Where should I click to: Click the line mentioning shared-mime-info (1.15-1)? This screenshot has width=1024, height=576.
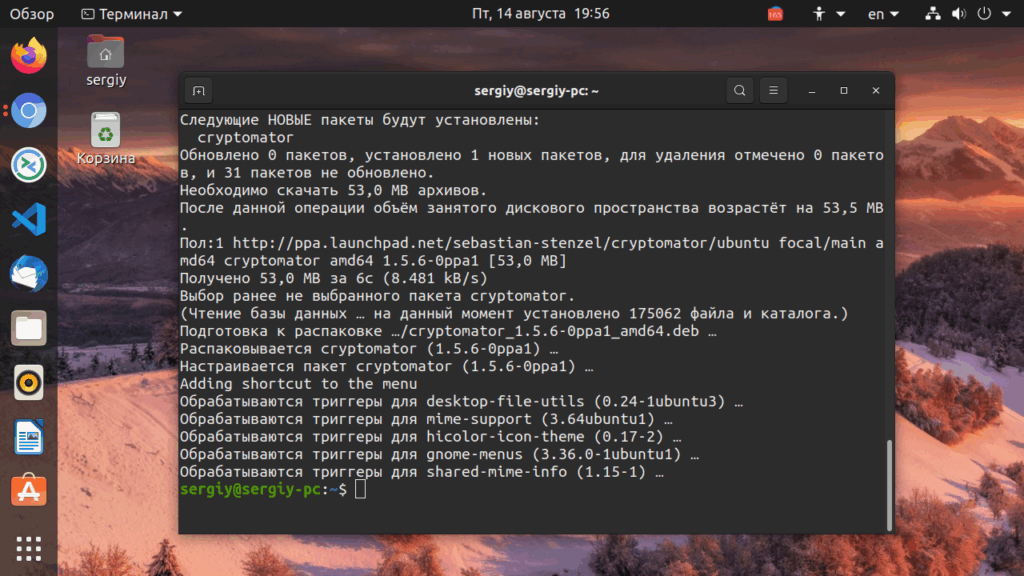[422, 472]
